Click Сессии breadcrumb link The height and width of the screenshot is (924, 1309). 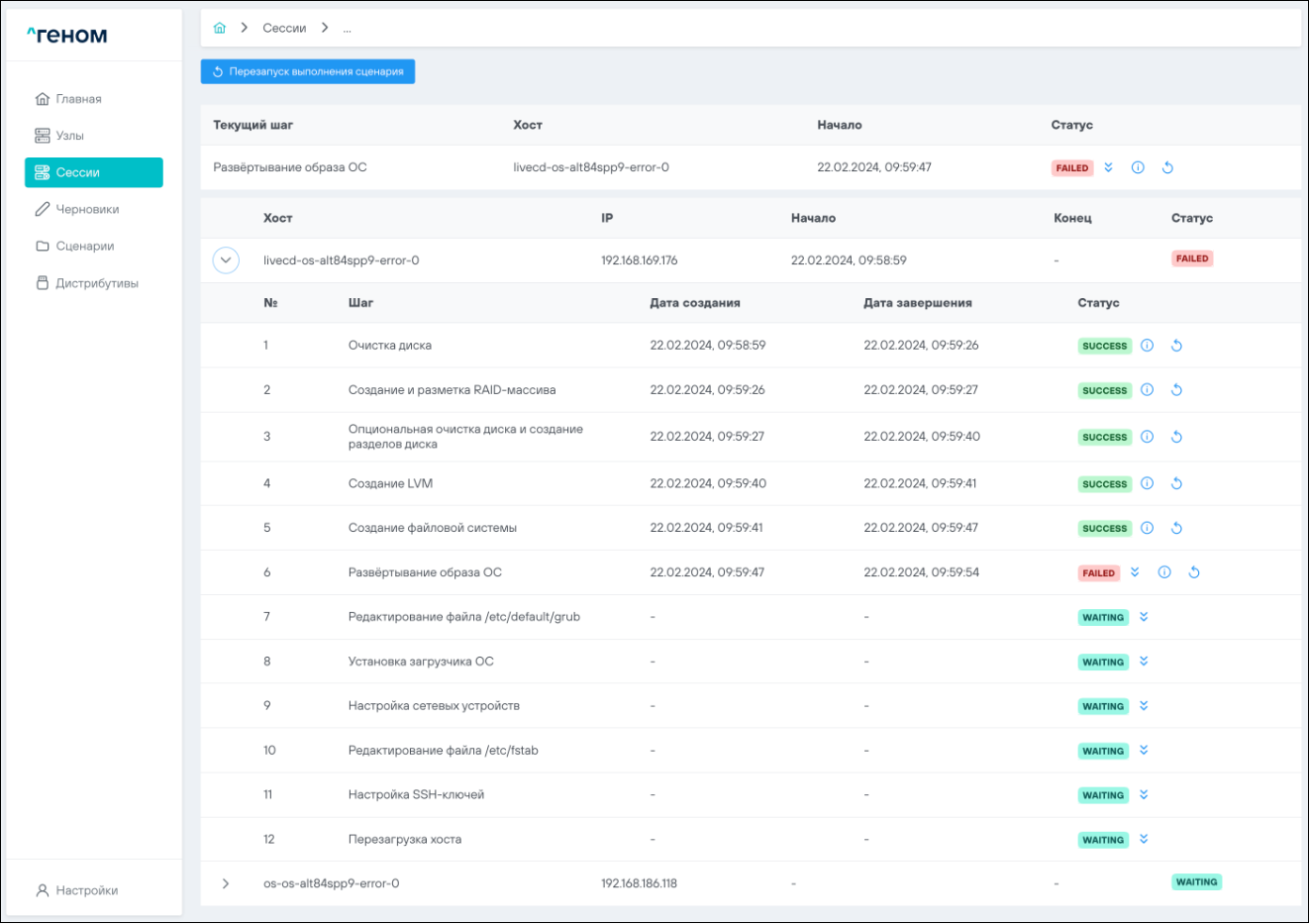[284, 28]
